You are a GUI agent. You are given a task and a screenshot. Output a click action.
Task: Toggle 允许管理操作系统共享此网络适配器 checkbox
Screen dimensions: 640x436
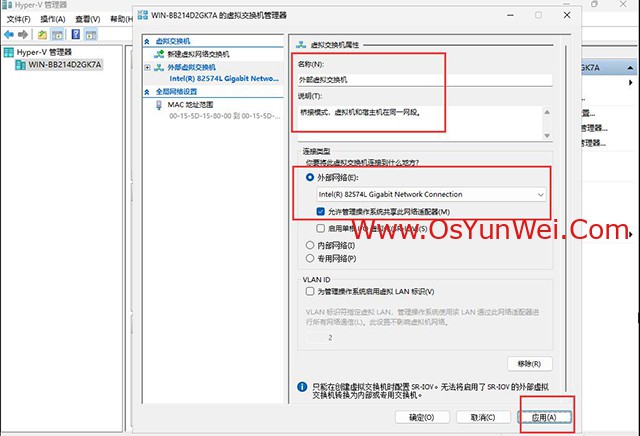point(320,211)
